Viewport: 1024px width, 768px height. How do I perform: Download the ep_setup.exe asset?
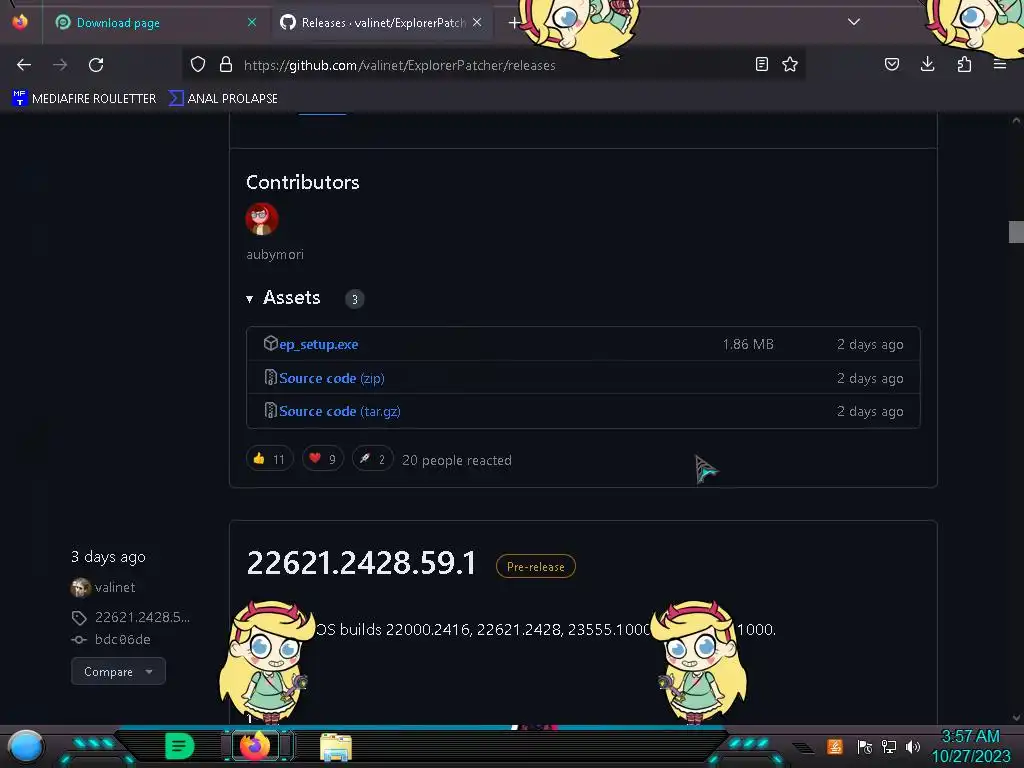pyautogui.click(x=319, y=344)
